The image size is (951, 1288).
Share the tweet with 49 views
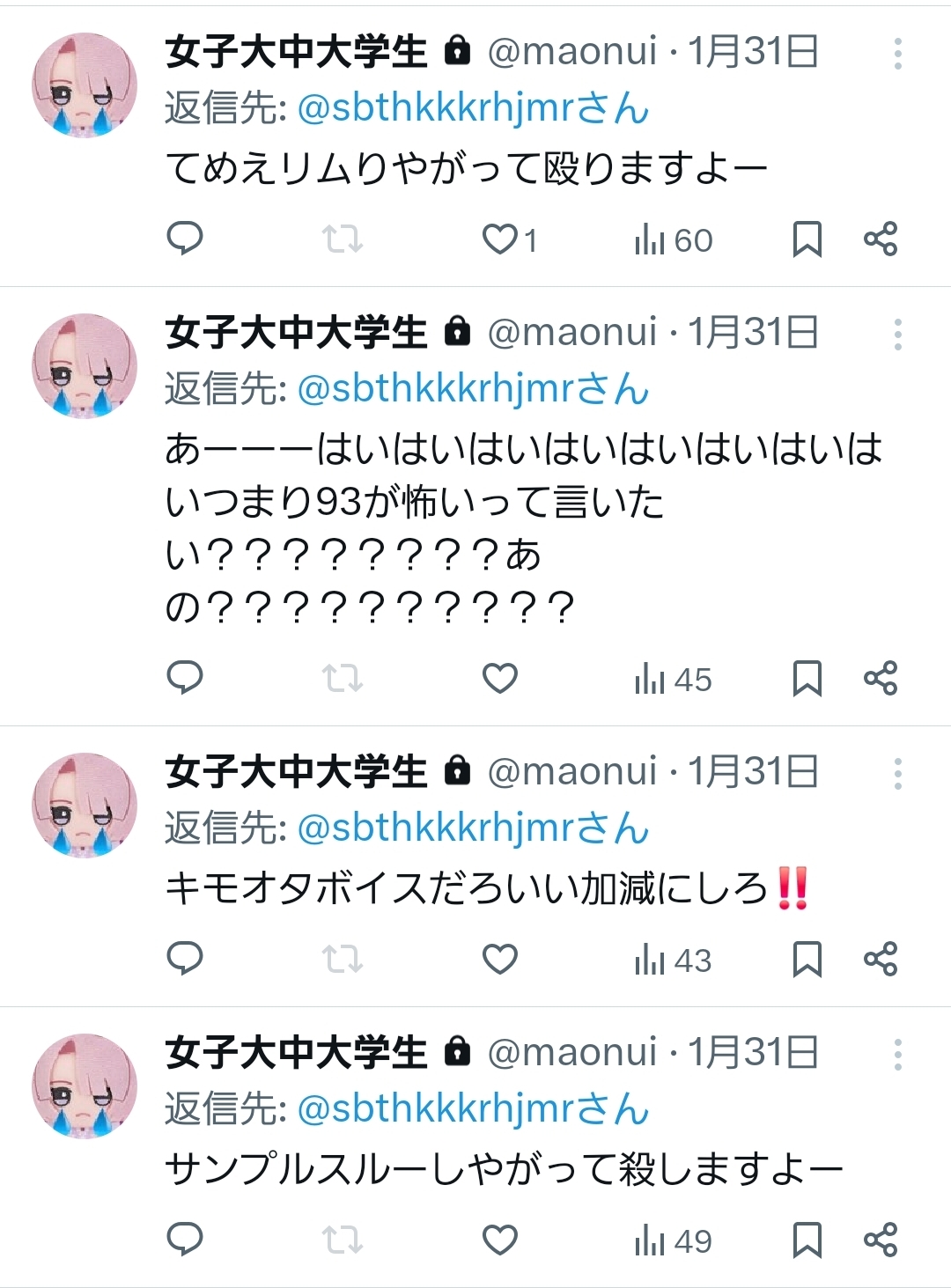point(880,1240)
